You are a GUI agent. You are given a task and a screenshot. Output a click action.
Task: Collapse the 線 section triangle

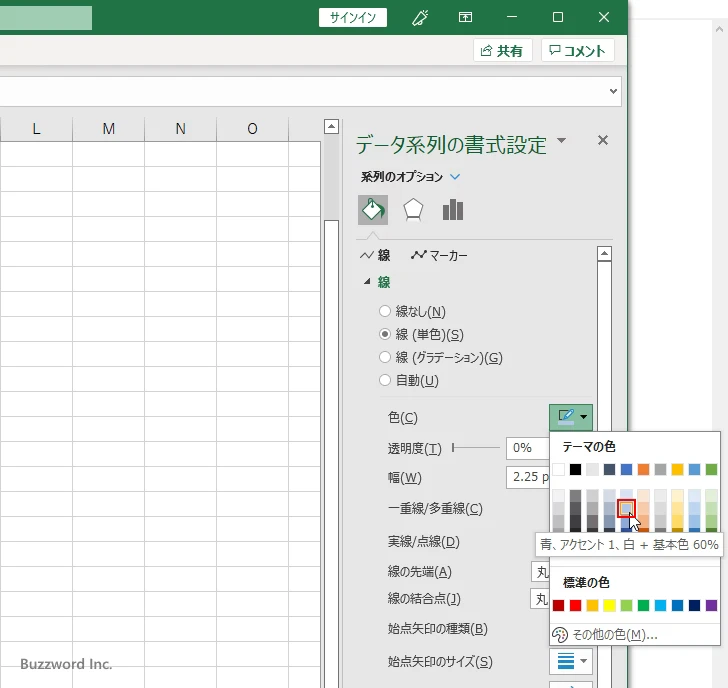pos(367,281)
